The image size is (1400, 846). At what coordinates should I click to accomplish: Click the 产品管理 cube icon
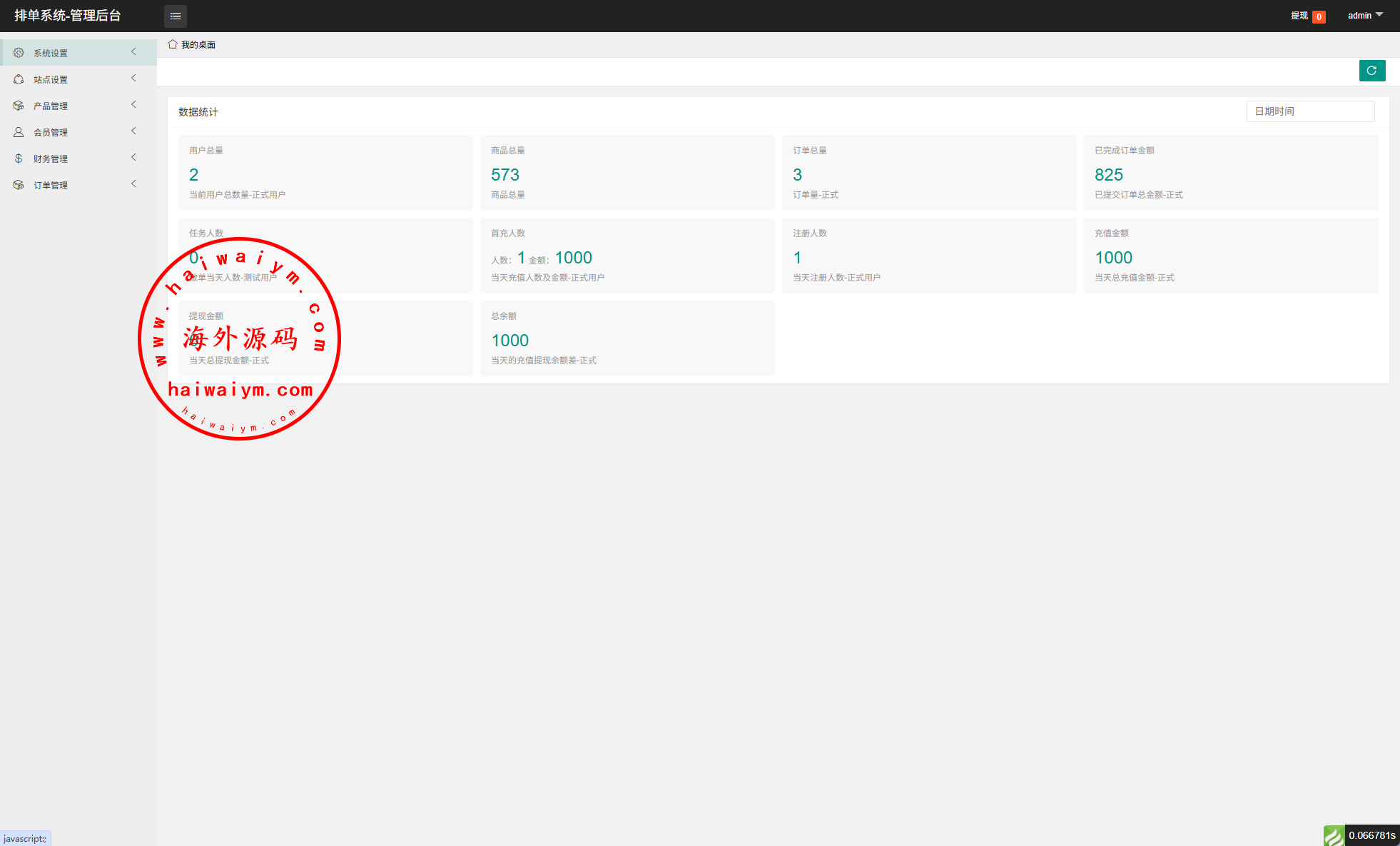[x=19, y=106]
